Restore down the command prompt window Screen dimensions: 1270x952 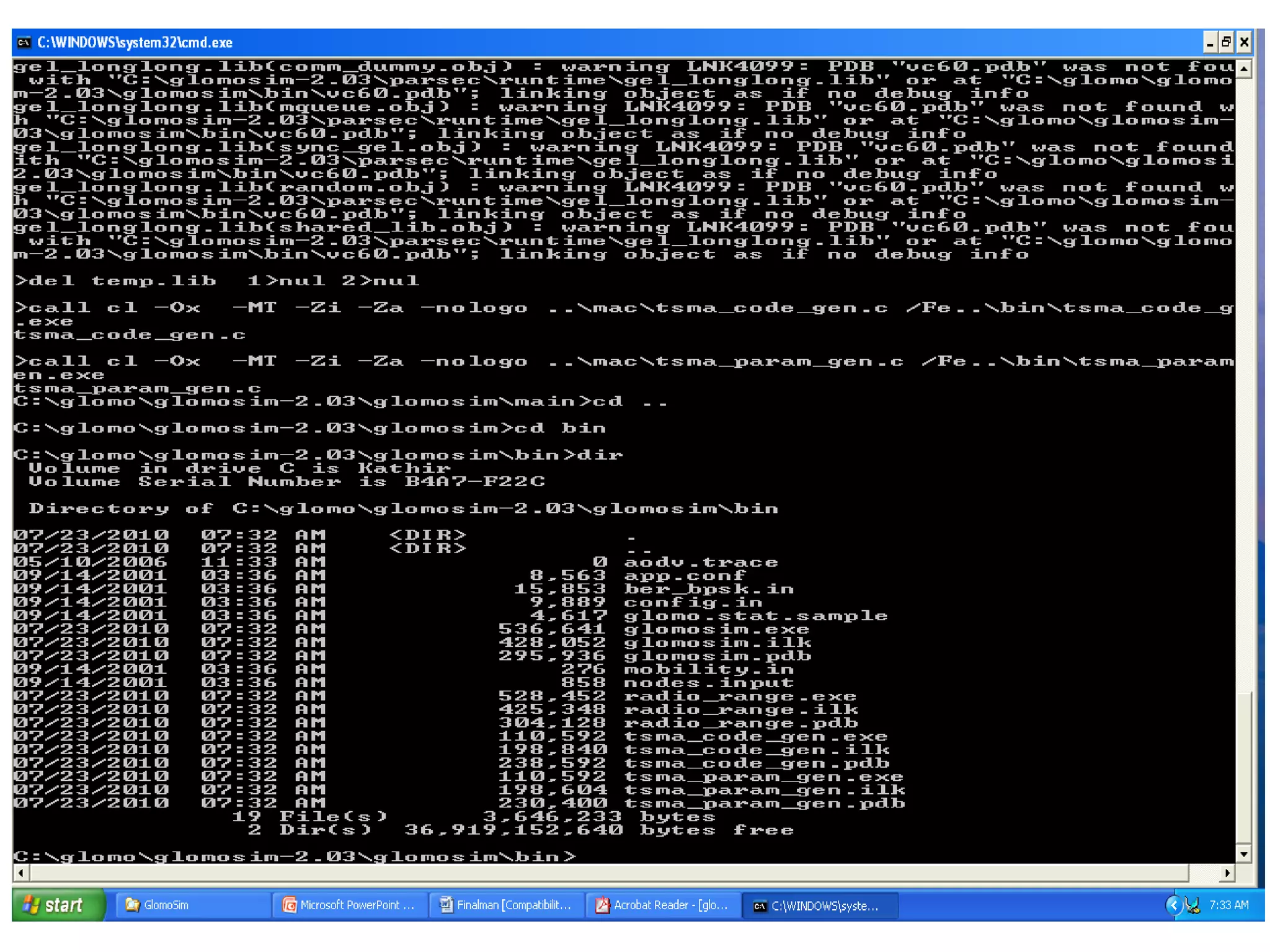pos(1227,43)
